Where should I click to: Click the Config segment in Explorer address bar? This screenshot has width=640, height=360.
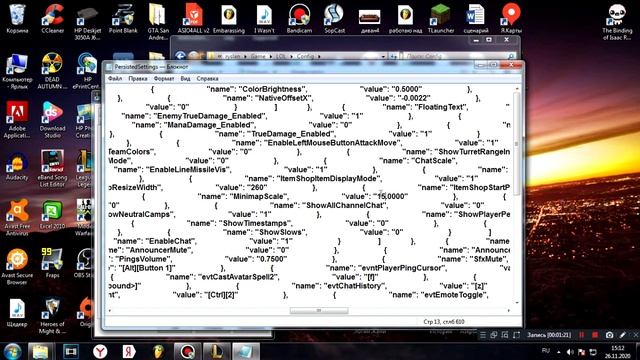(x=305, y=56)
